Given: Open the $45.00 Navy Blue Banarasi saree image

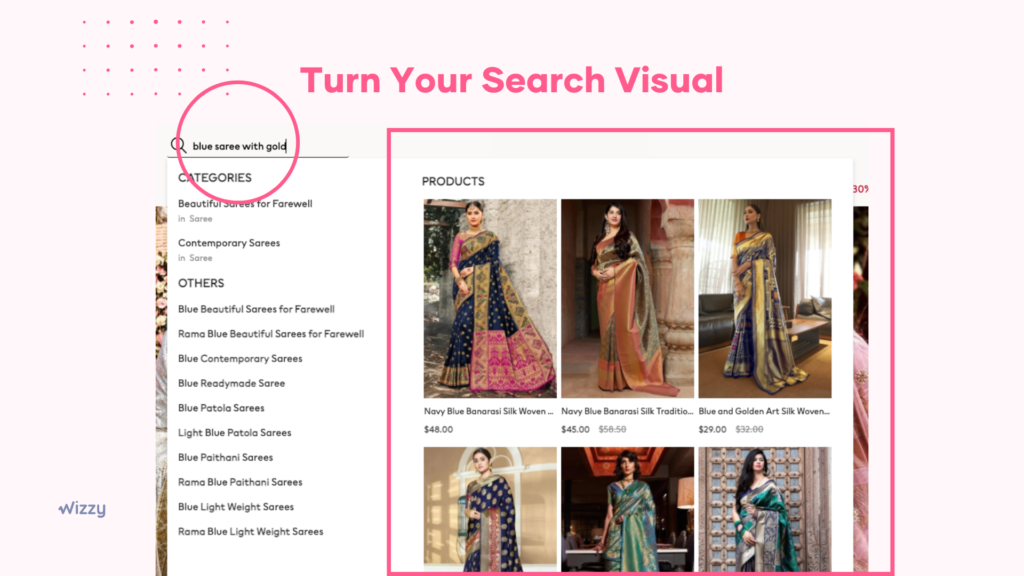Looking at the screenshot, I should click(x=627, y=298).
